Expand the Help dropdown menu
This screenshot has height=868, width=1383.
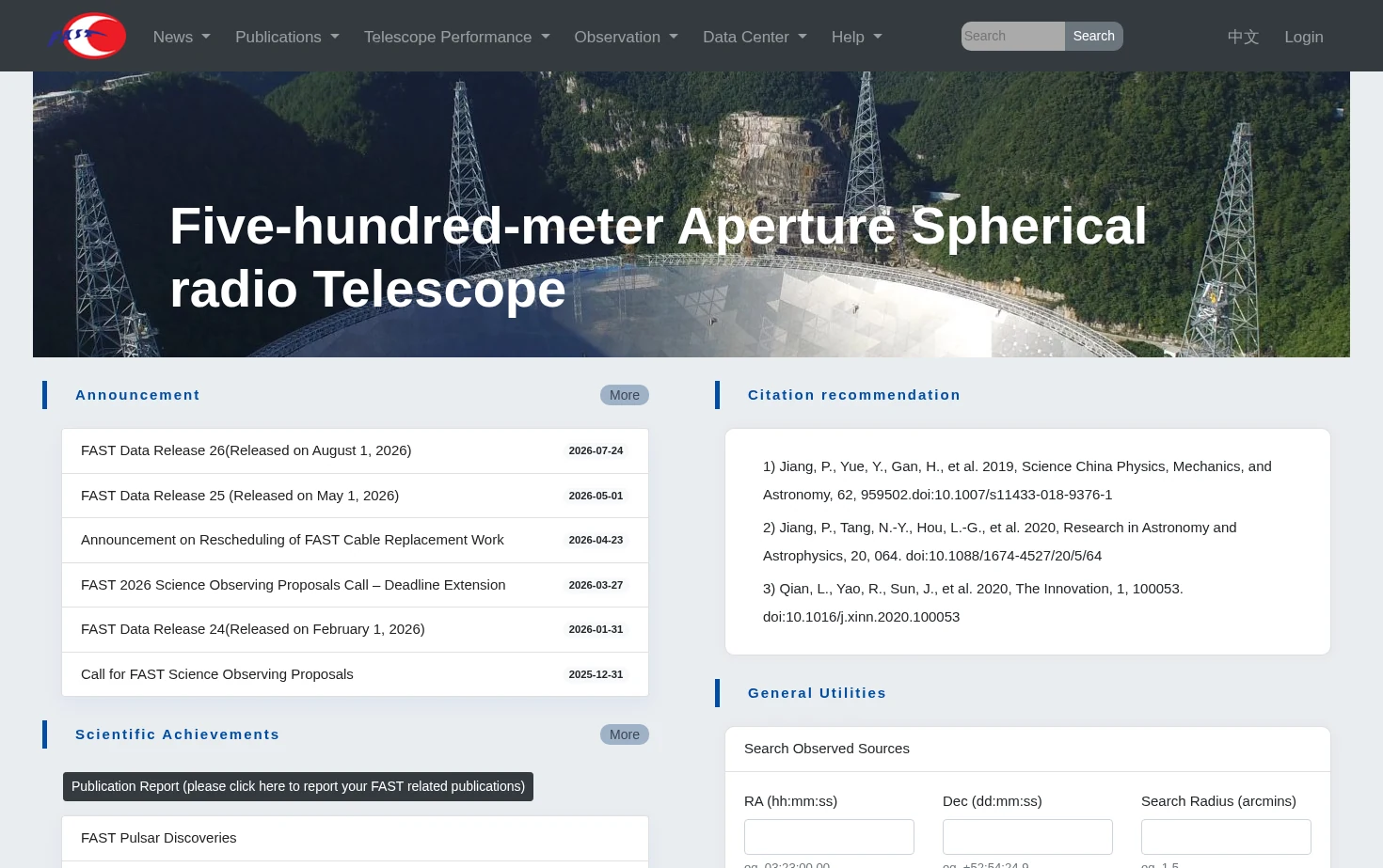tap(857, 37)
